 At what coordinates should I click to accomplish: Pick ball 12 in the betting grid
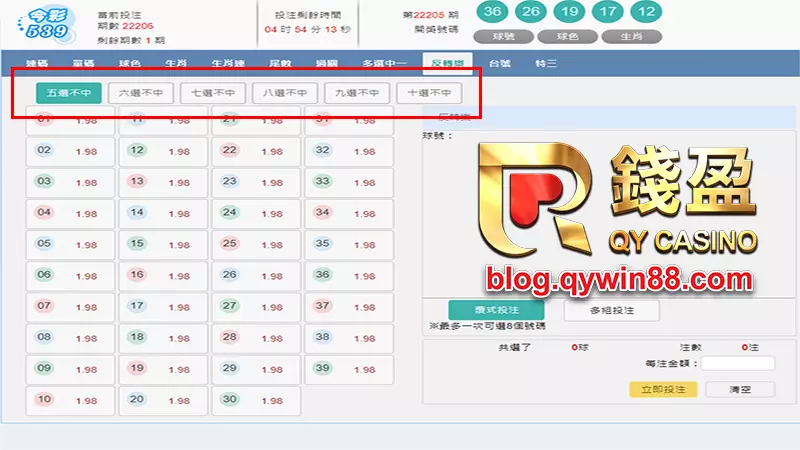point(137,150)
